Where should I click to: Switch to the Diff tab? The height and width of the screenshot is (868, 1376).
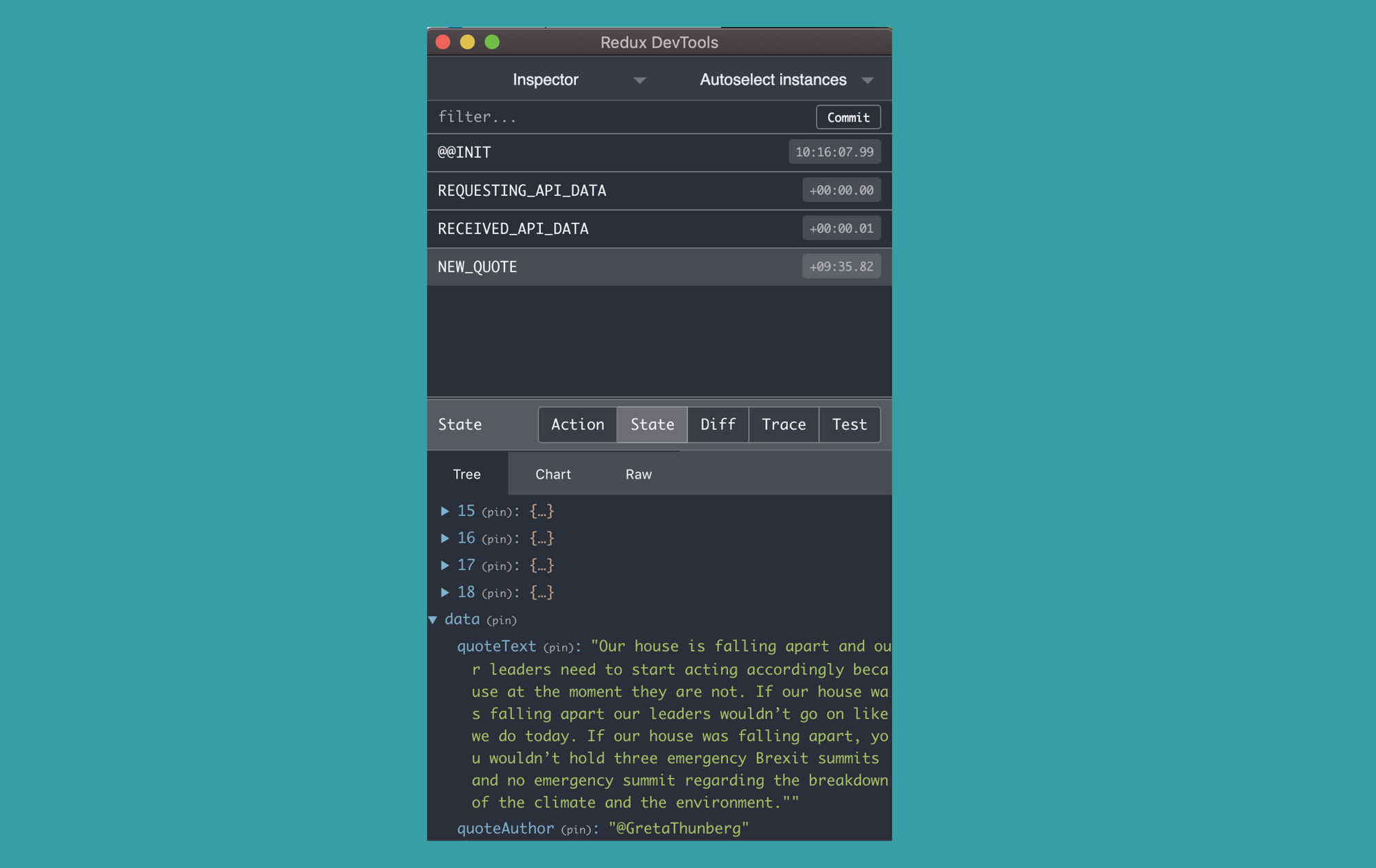(718, 424)
